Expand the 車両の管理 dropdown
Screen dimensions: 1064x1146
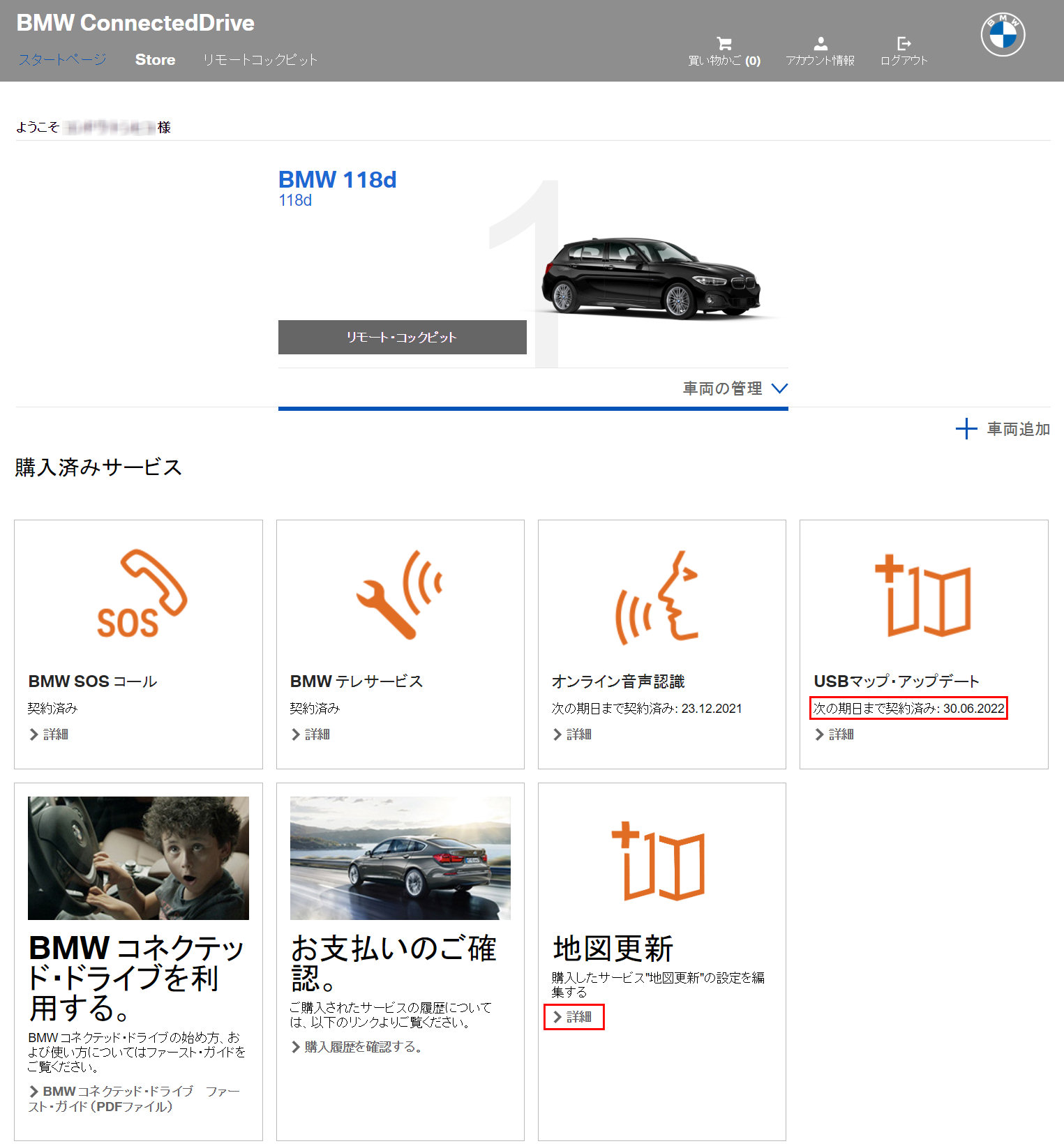pos(735,389)
